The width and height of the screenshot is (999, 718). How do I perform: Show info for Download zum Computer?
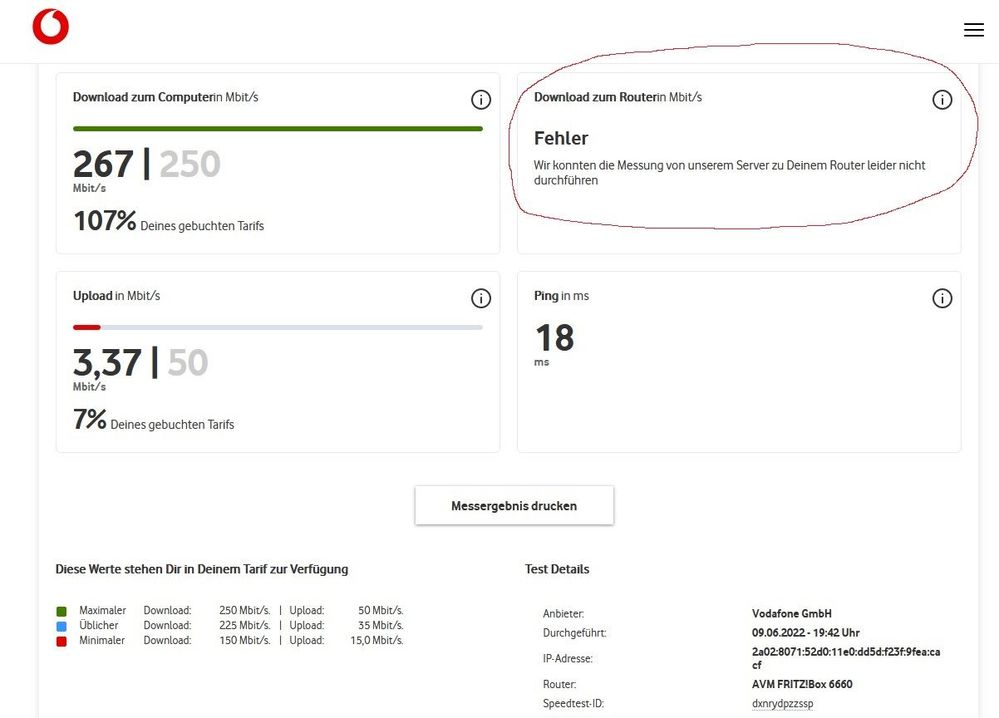(x=481, y=99)
